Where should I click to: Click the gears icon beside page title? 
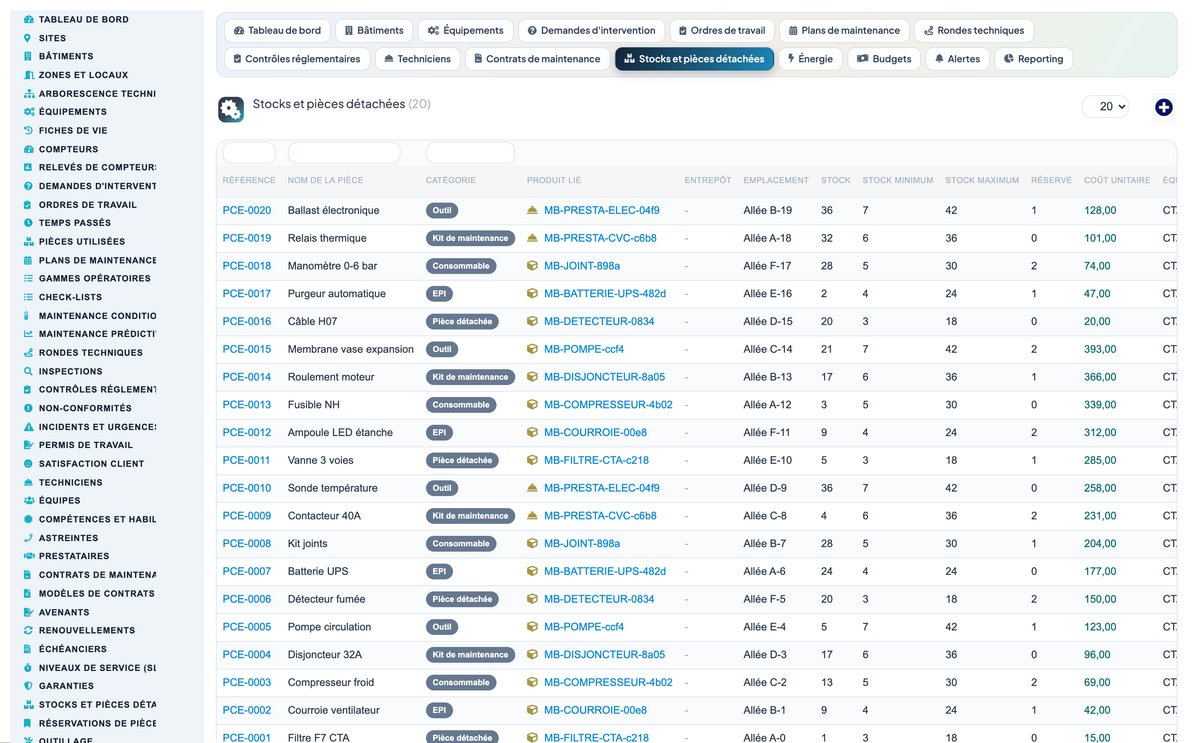tap(231, 110)
